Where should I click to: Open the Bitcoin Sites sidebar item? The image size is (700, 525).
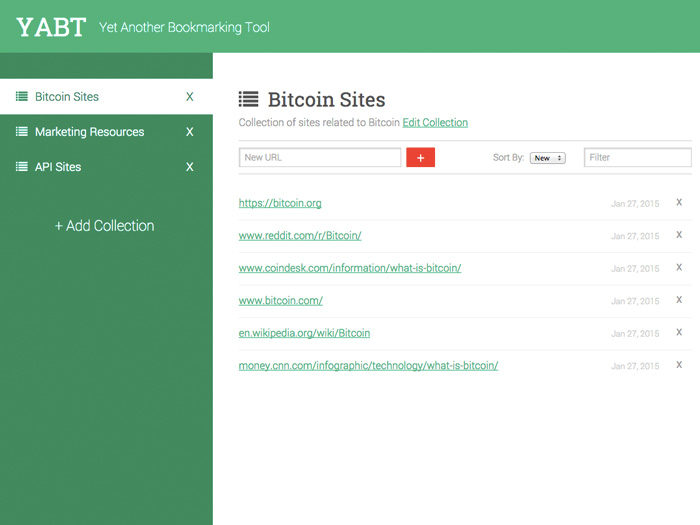pyautogui.click(x=106, y=96)
